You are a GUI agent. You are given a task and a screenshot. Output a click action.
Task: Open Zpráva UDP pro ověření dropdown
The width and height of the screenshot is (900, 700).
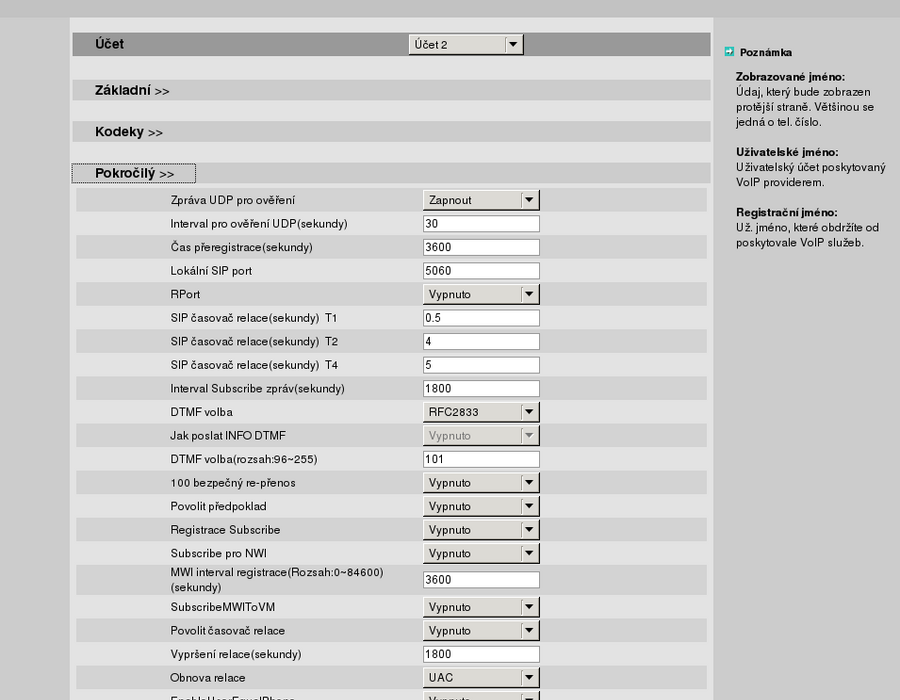(481, 200)
